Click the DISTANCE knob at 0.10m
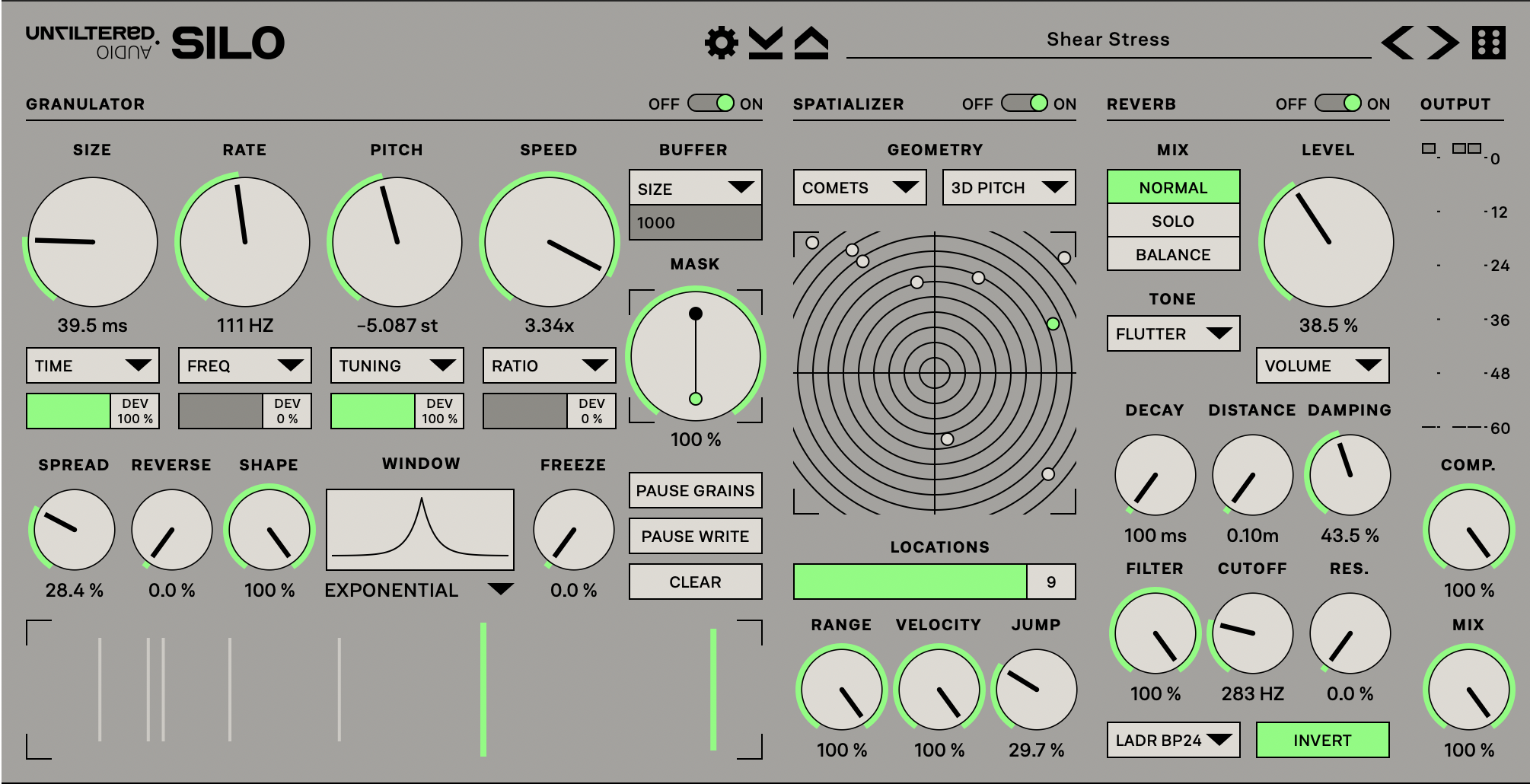Viewport: 1530px width, 784px height. click(1253, 475)
